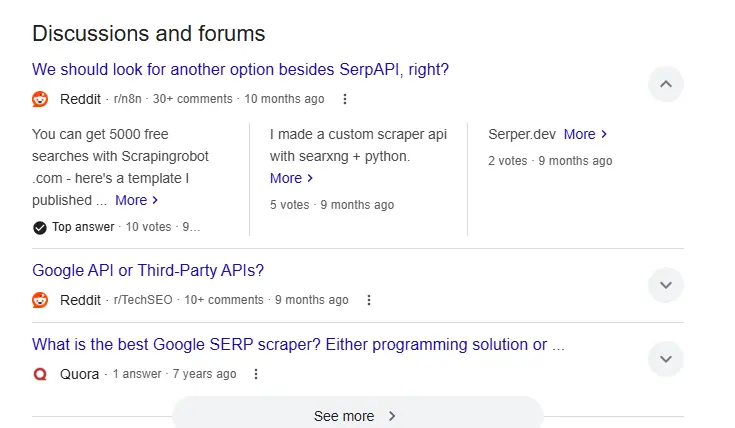This screenshot has height=428, width=735.
Task: Open the options menu for Quora result
Action: [256, 374]
